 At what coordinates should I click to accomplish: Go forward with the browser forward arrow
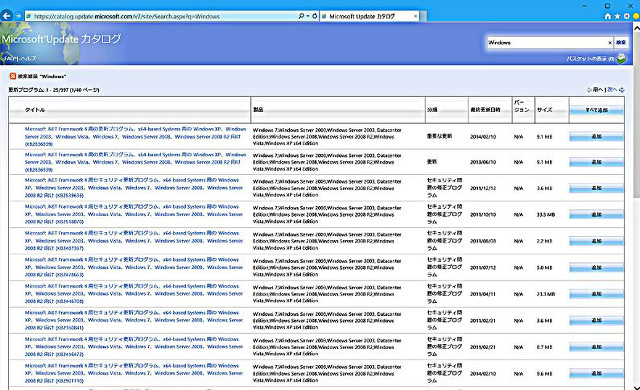pos(18,16)
